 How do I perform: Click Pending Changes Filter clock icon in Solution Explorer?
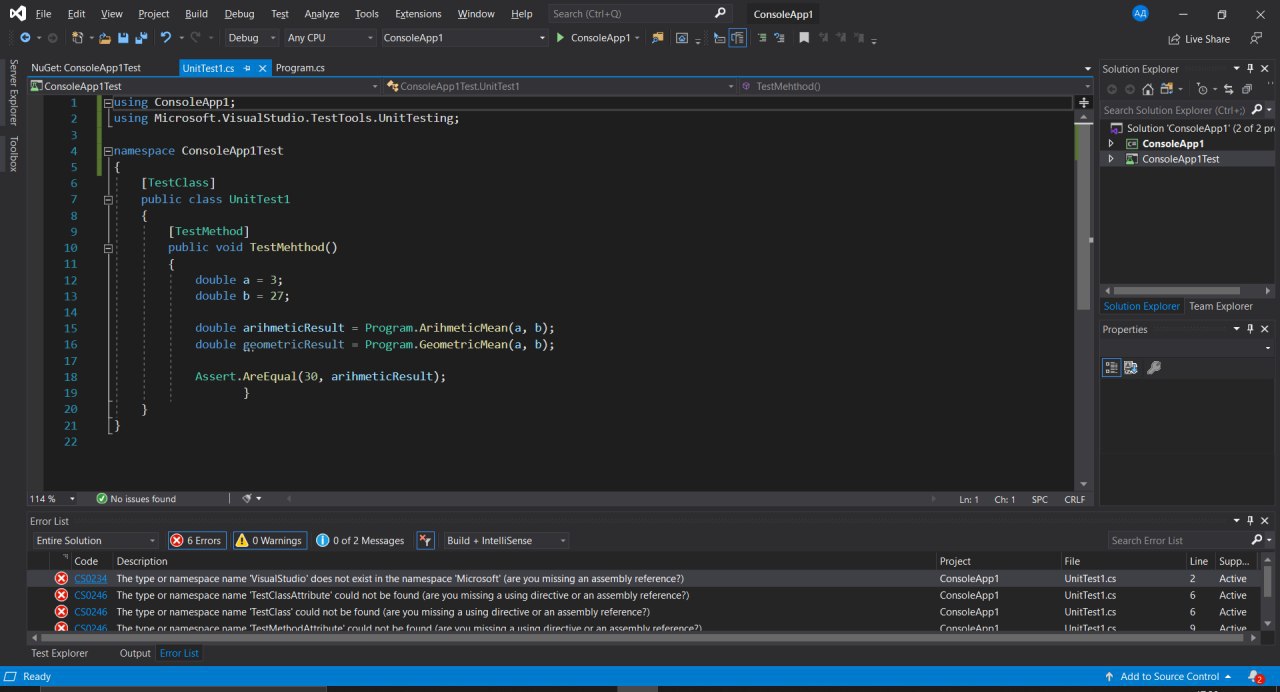(x=1201, y=89)
